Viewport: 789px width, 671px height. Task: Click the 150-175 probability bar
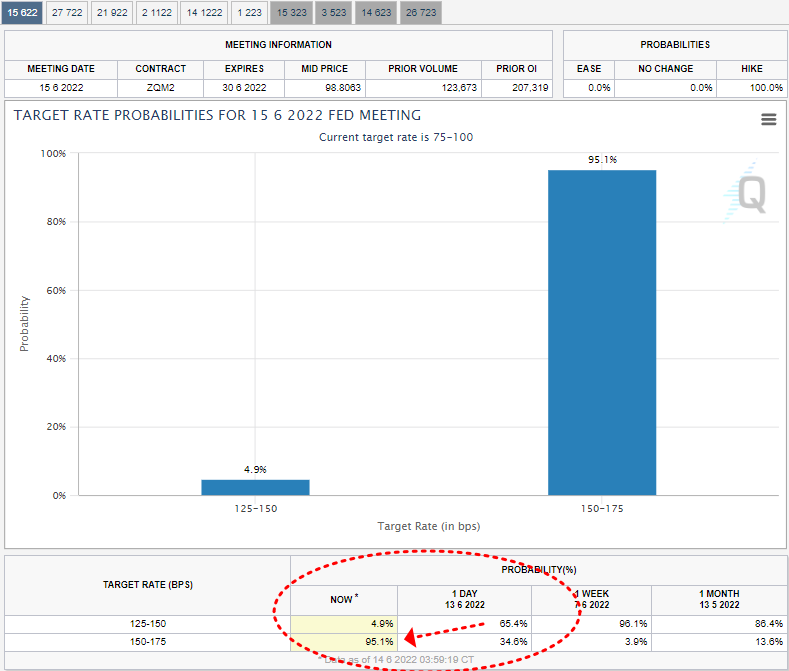(x=602, y=333)
